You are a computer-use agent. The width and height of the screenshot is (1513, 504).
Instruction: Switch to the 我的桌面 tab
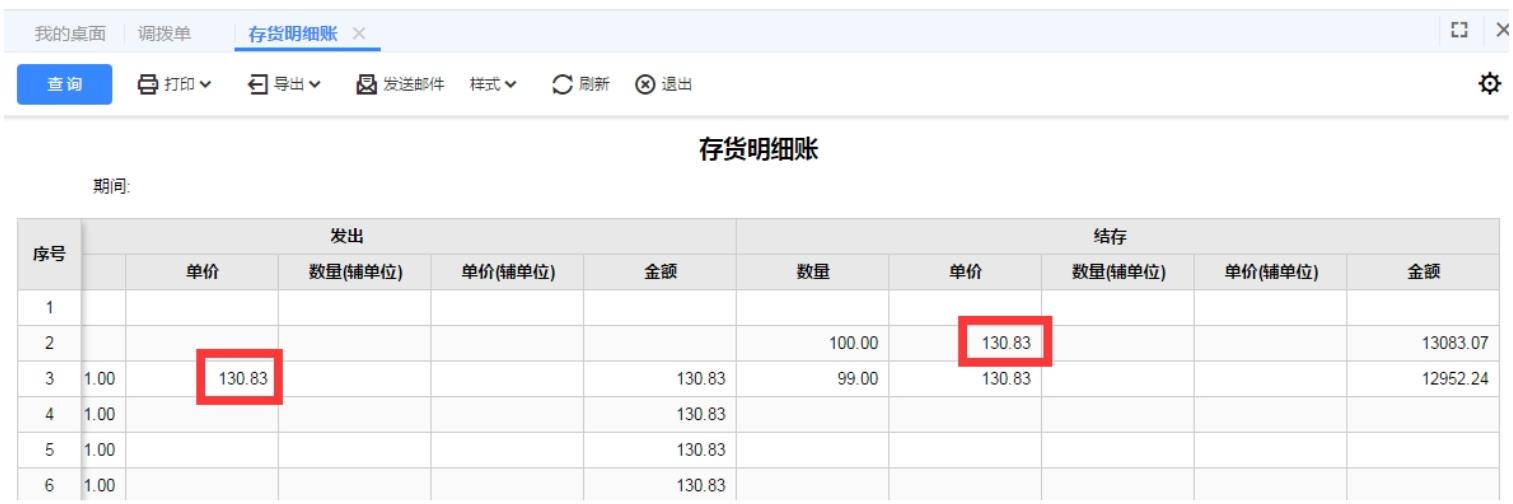pos(70,33)
